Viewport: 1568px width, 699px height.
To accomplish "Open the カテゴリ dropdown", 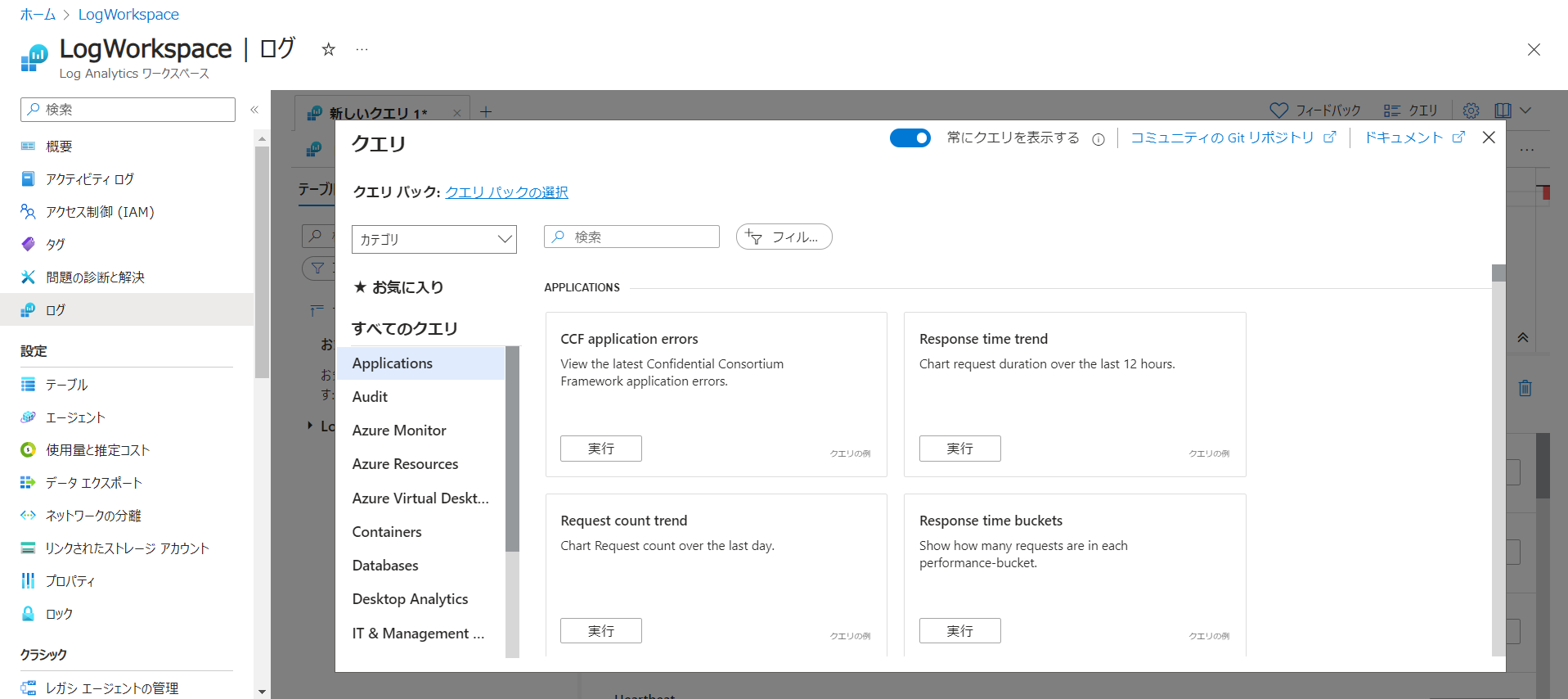I will [434, 239].
